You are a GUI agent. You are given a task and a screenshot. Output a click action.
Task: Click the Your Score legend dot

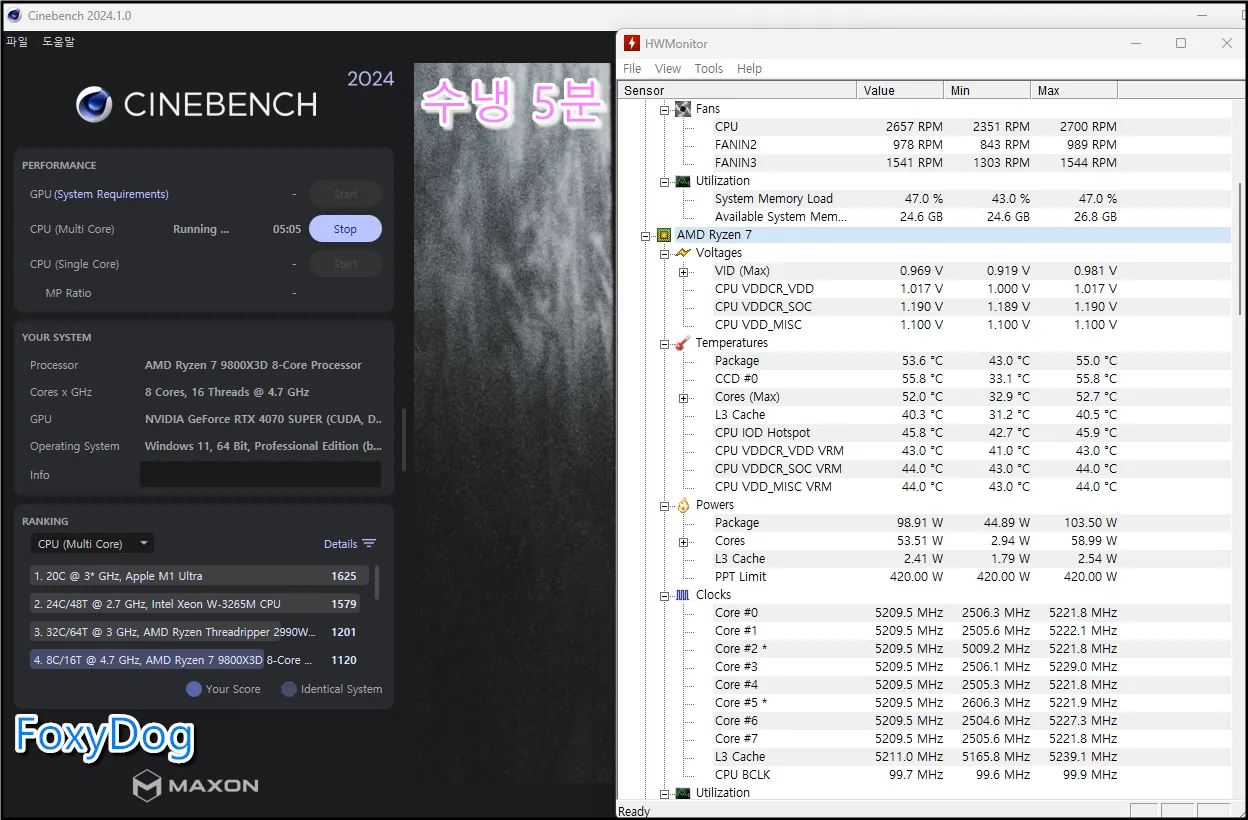click(194, 689)
